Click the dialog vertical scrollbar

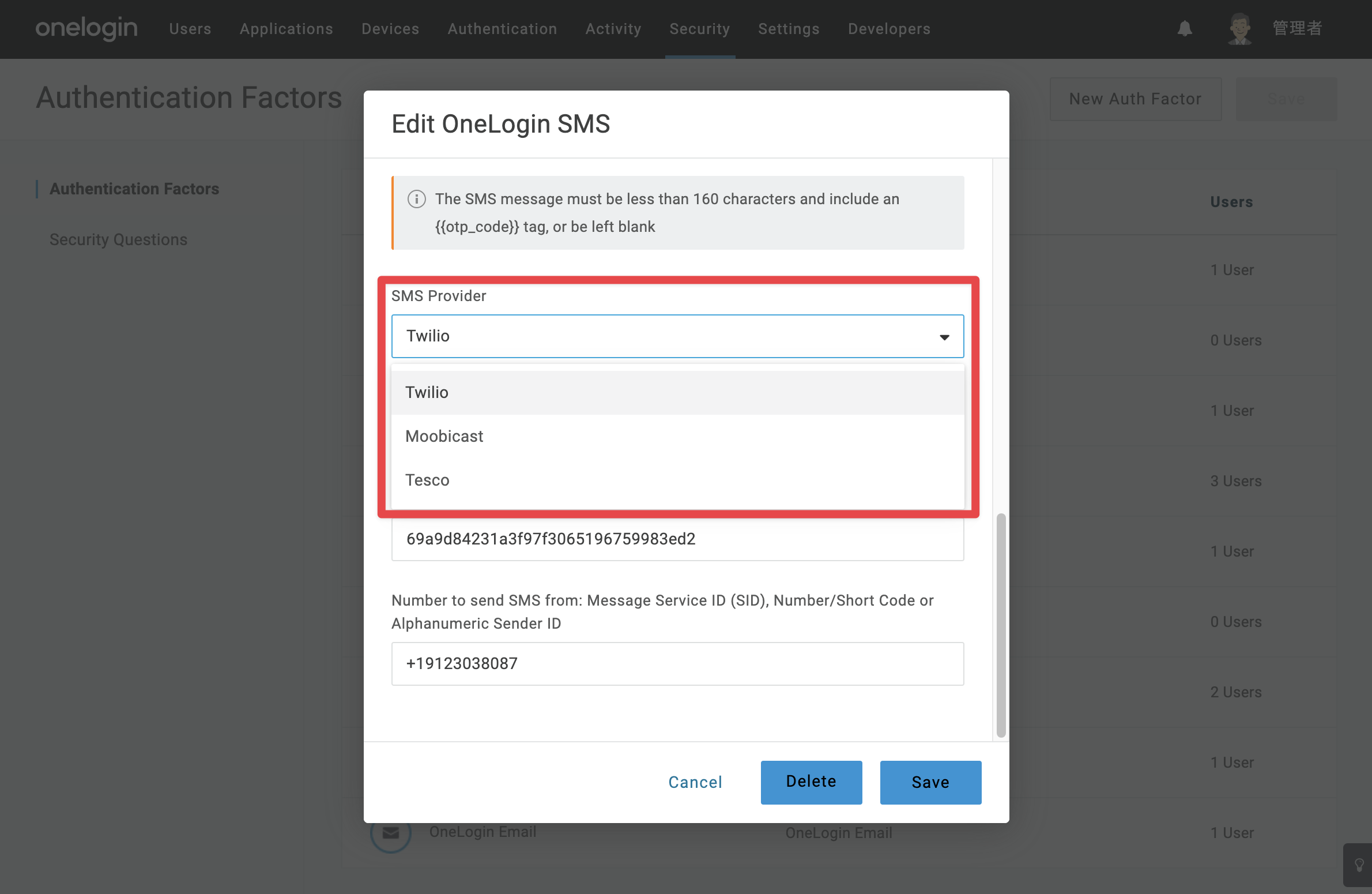tap(1001, 625)
